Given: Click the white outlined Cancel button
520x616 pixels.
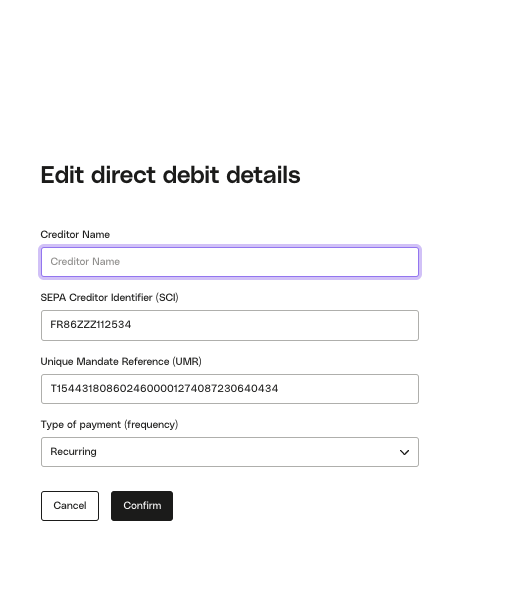Looking at the screenshot, I should click(x=70, y=506).
